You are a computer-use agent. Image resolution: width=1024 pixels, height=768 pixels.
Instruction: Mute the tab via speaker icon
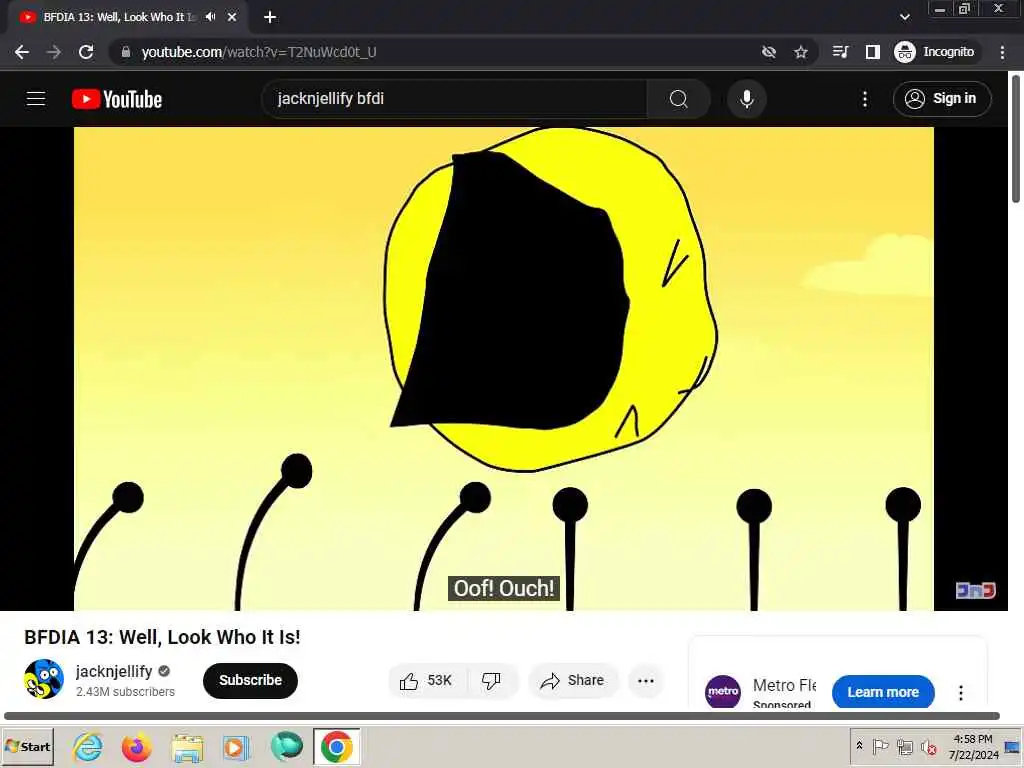pyautogui.click(x=210, y=17)
